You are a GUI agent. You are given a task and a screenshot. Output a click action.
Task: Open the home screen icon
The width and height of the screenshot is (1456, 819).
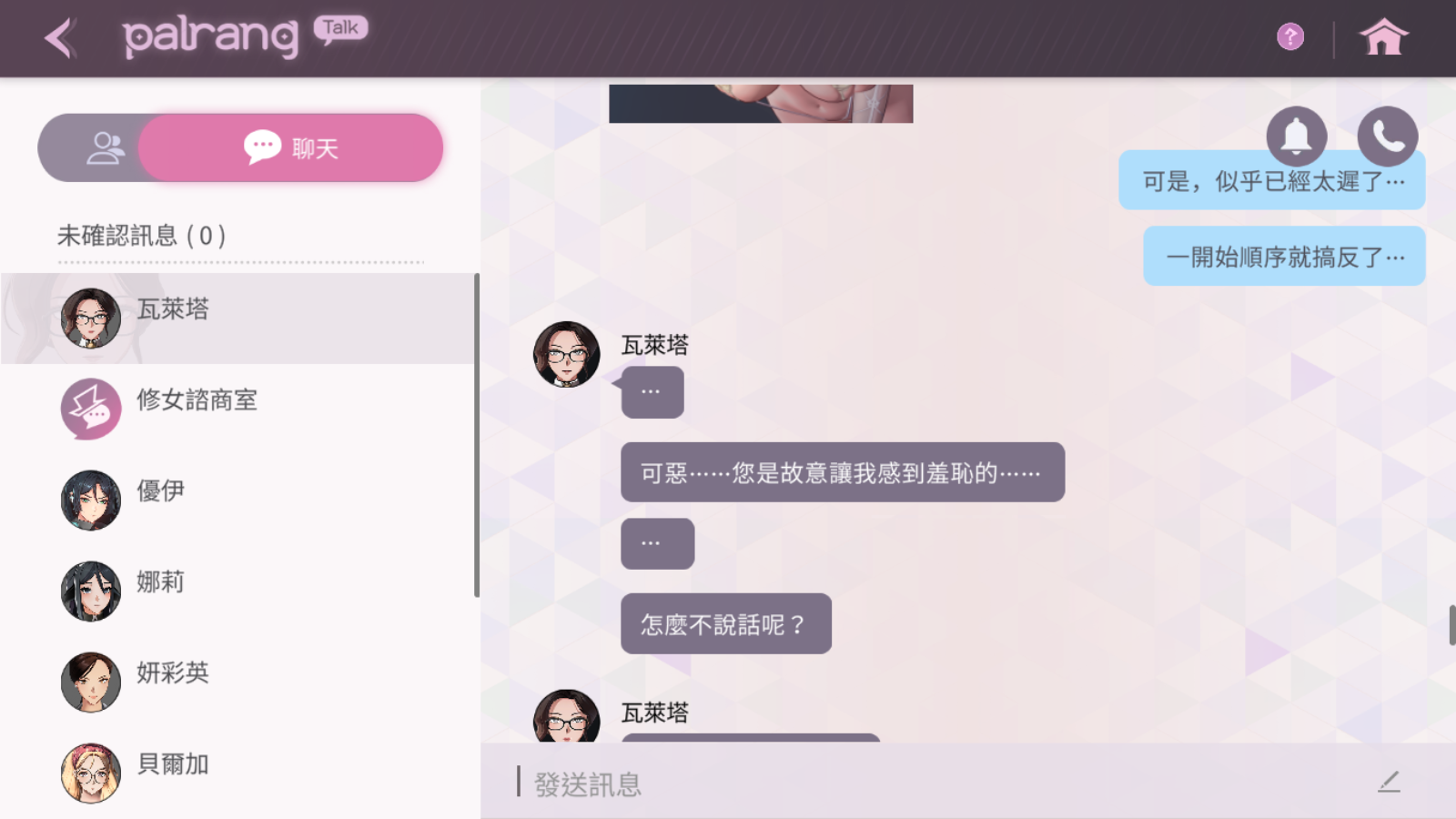point(1383,38)
